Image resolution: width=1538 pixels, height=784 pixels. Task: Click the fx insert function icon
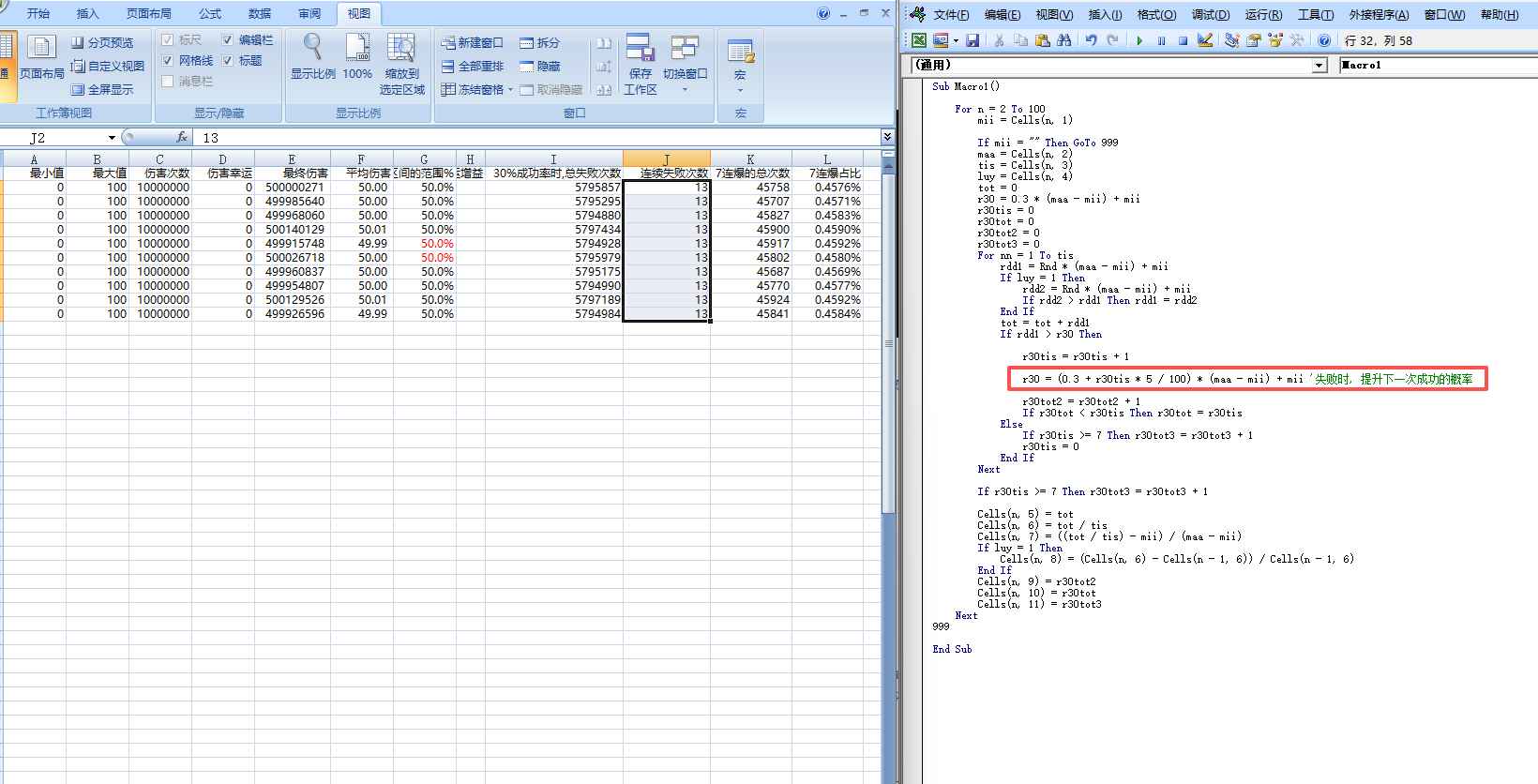click(182, 138)
